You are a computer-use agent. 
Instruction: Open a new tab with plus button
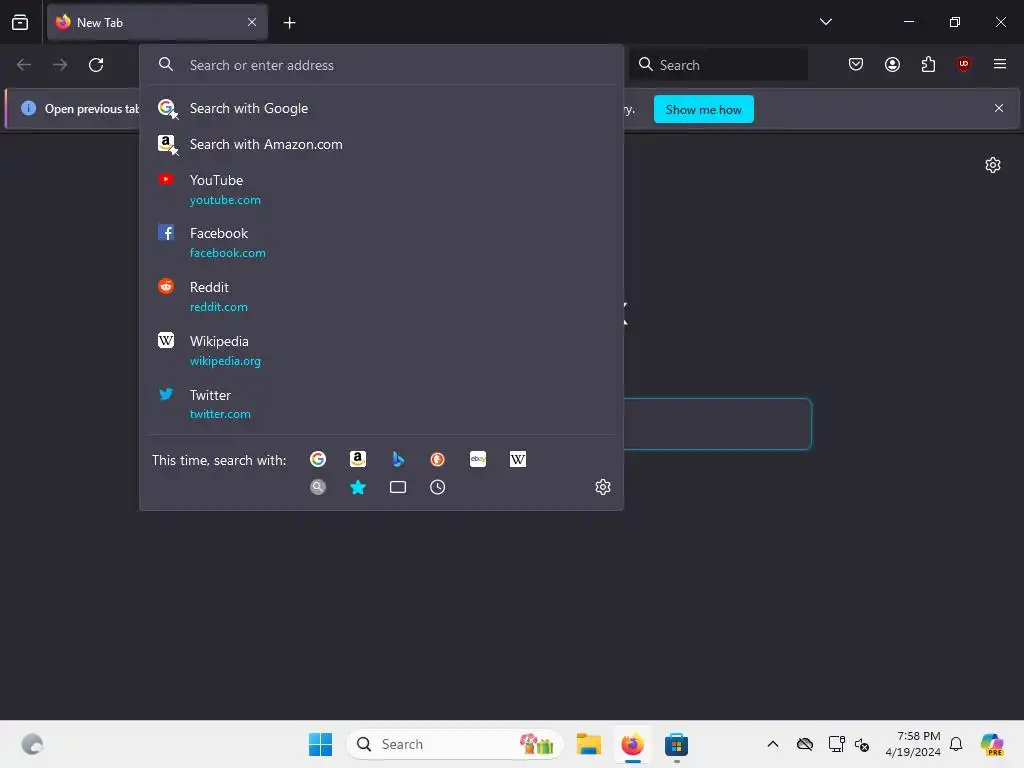(x=289, y=23)
